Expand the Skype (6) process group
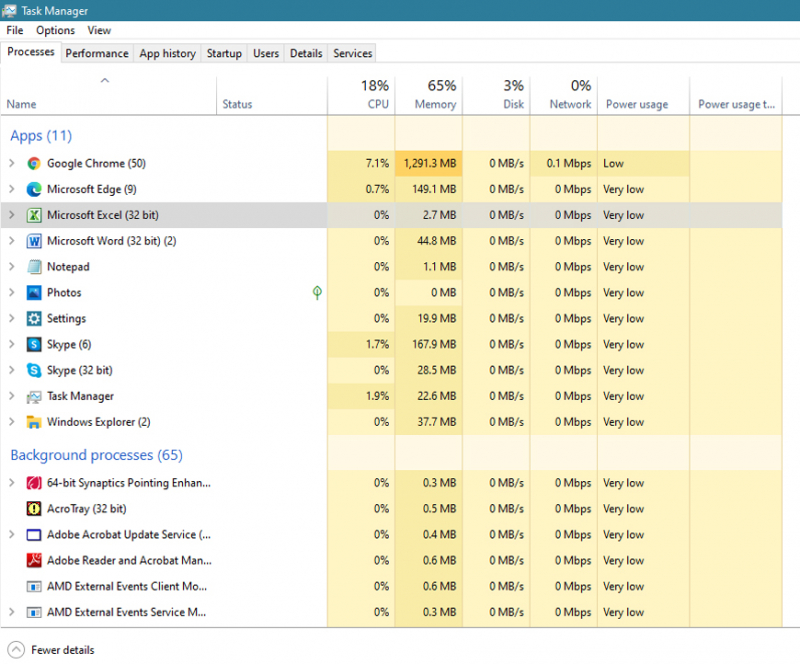This screenshot has height=664, width=800. coord(12,345)
